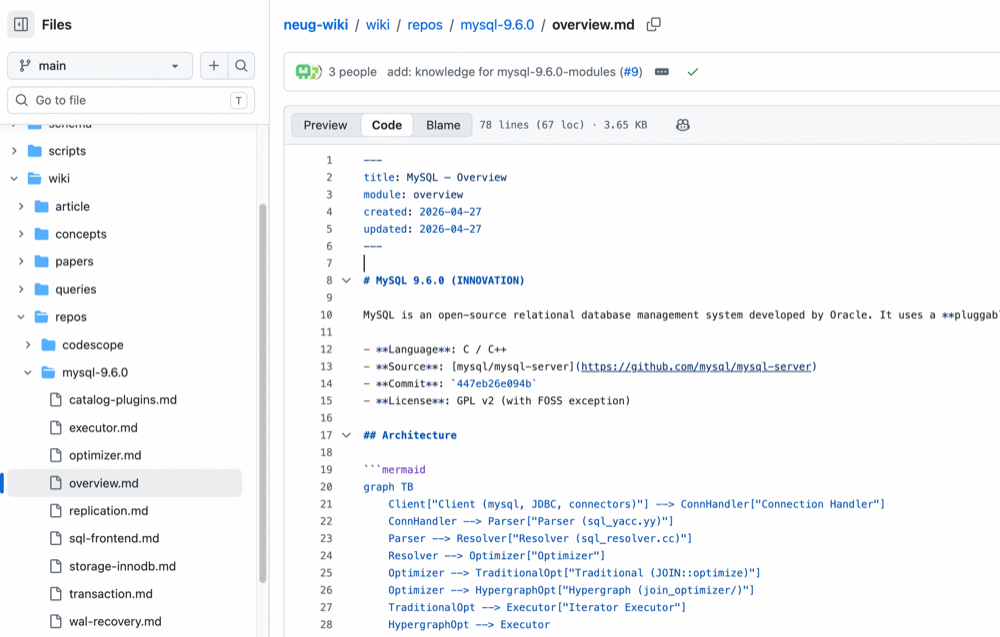Open replication.md file
This screenshot has width=1000, height=637.
click(108, 511)
